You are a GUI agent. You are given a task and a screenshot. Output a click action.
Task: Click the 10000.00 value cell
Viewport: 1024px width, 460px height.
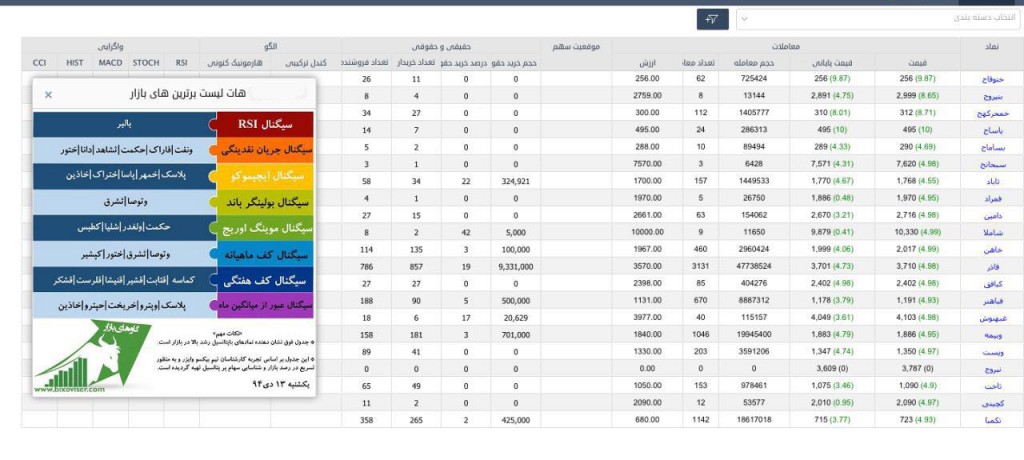pos(647,232)
